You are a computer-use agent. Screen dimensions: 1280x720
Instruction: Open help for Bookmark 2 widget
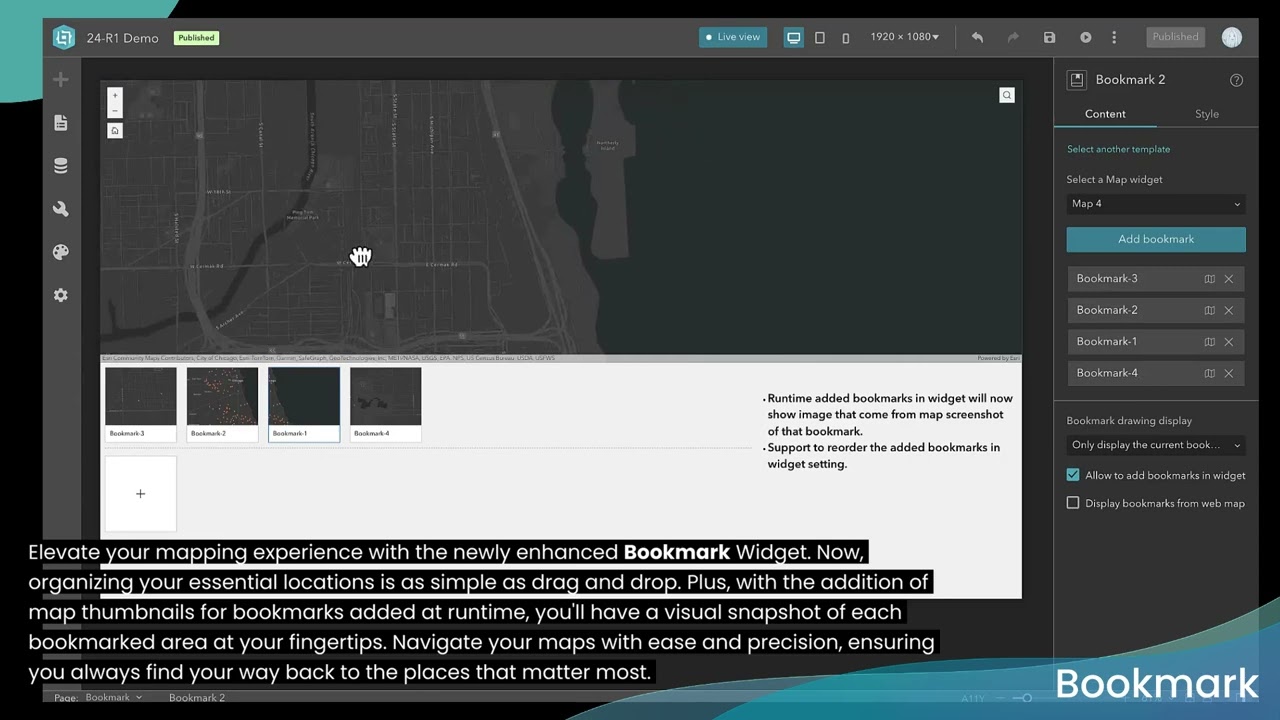point(1236,80)
